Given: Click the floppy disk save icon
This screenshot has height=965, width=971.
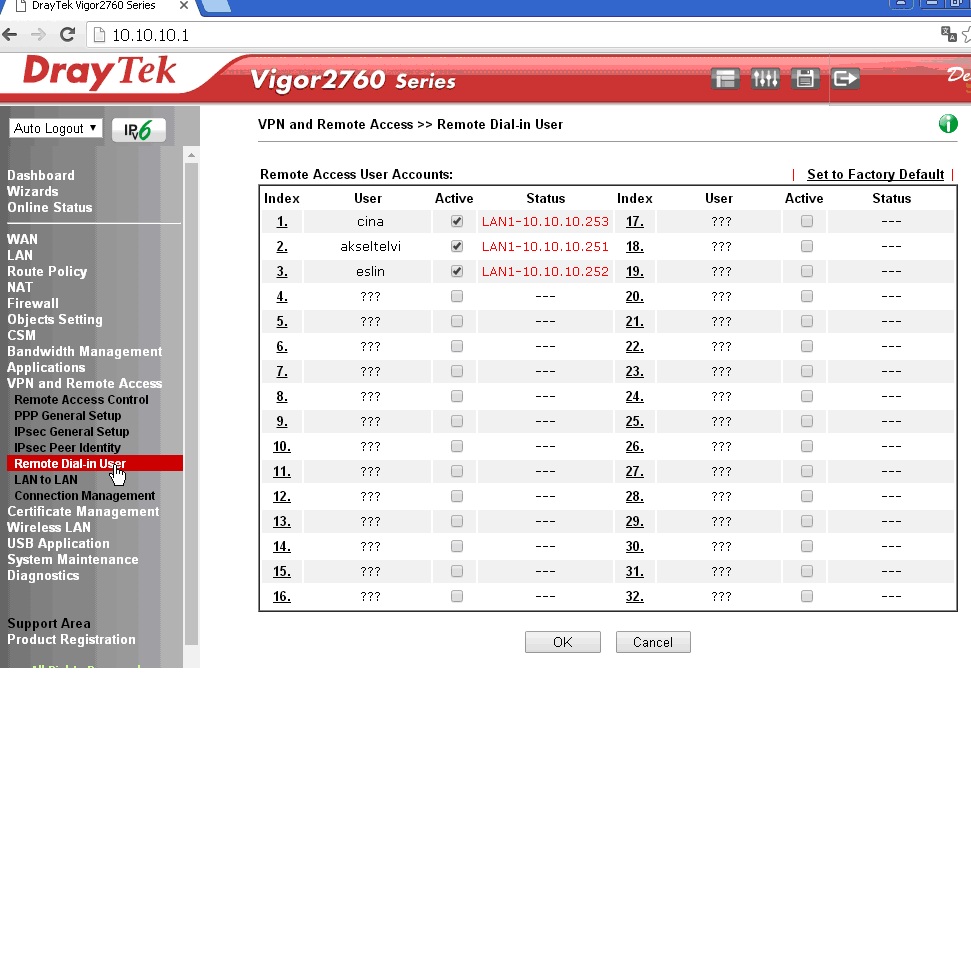Looking at the screenshot, I should (805, 78).
